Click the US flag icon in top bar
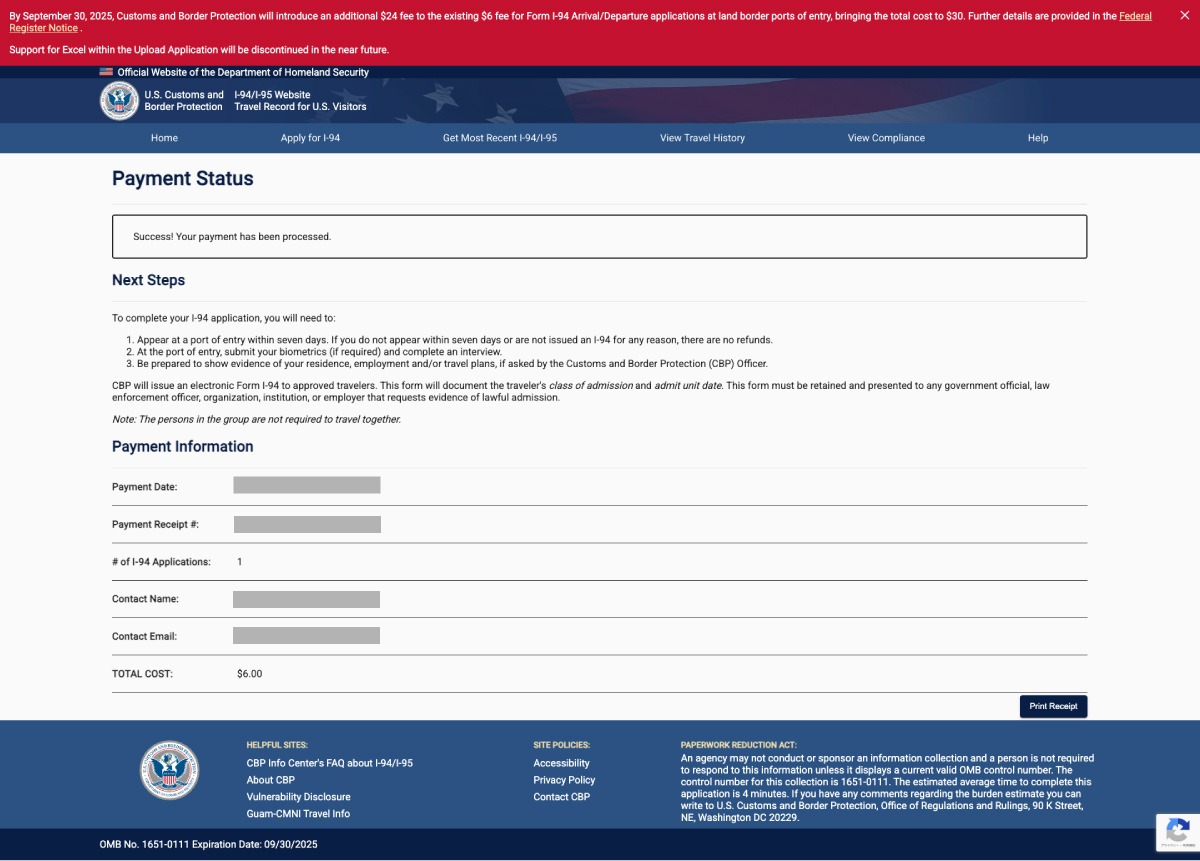1200x861 pixels. (106, 72)
